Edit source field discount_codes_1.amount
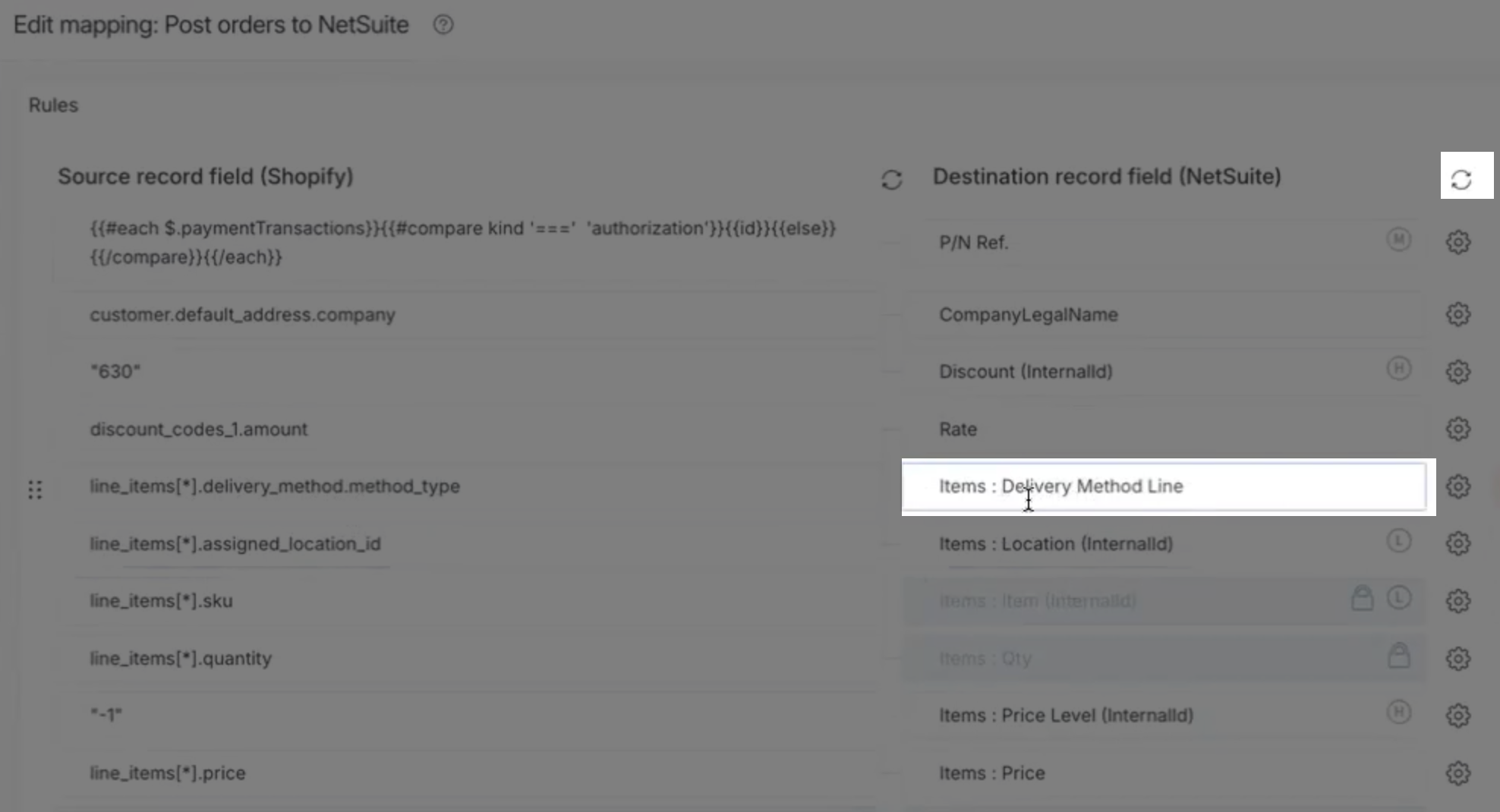This screenshot has height=812, width=1500. (467, 430)
